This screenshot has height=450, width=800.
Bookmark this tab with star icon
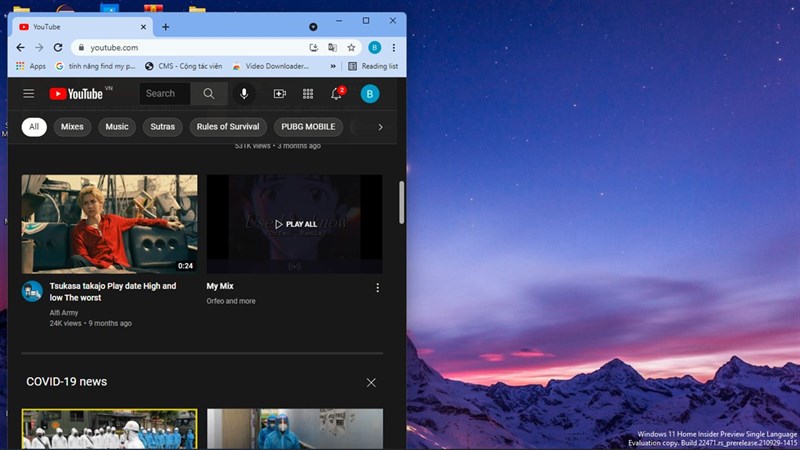pos(351,47)
